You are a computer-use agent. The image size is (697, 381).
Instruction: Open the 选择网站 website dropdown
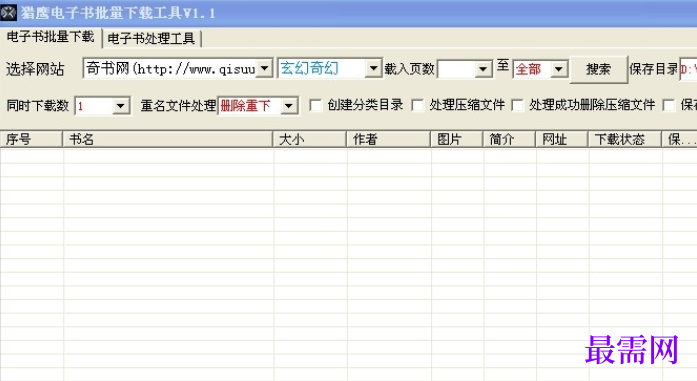[x=264, y=68]
